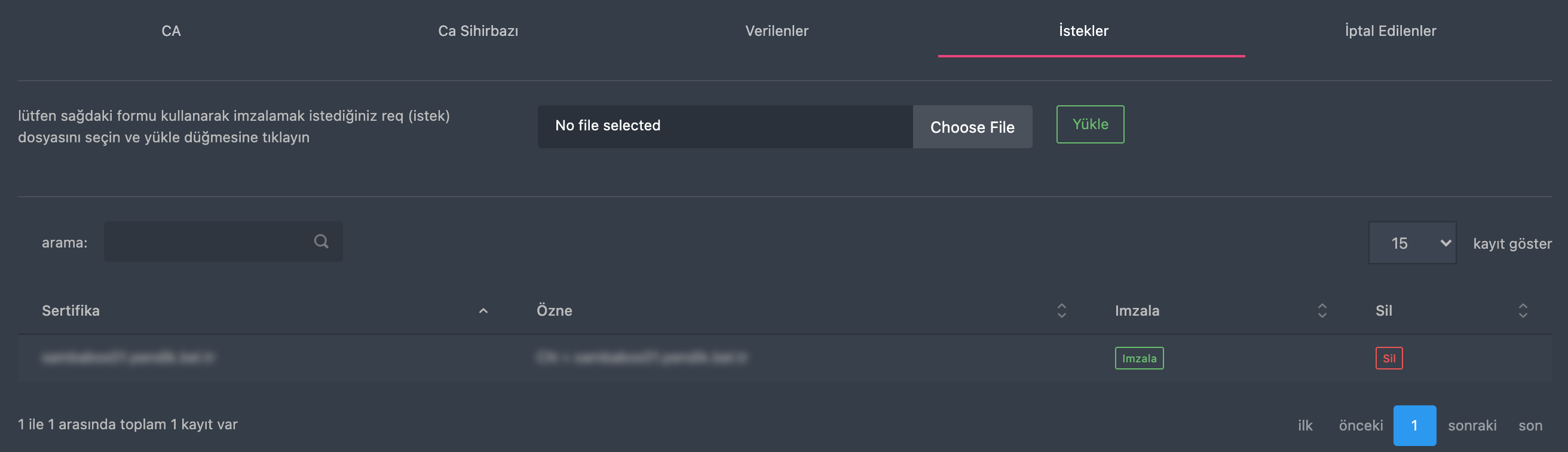Image resolution: width=1568 pixels, height=452 pixels.
Task: Sign the request with Imzala button
Action: 1139,358
